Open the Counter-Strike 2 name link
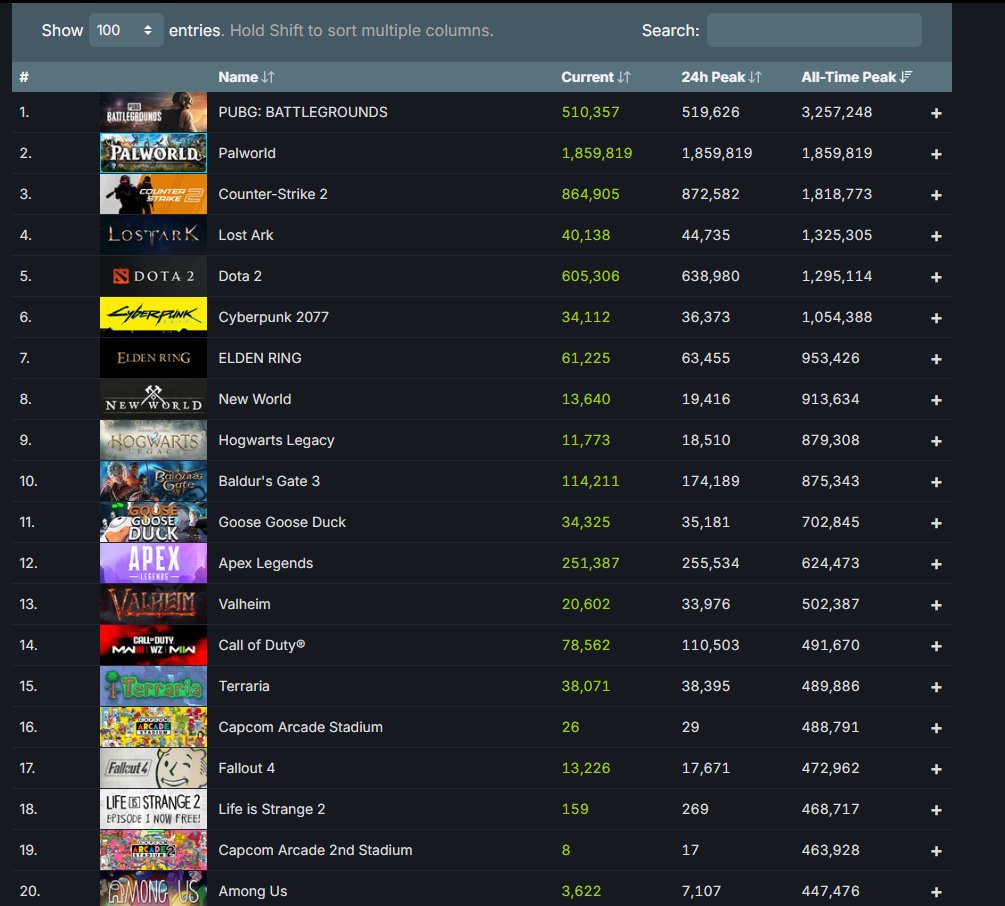Screen dimensions: 1005x906 (x=272, y=194)
